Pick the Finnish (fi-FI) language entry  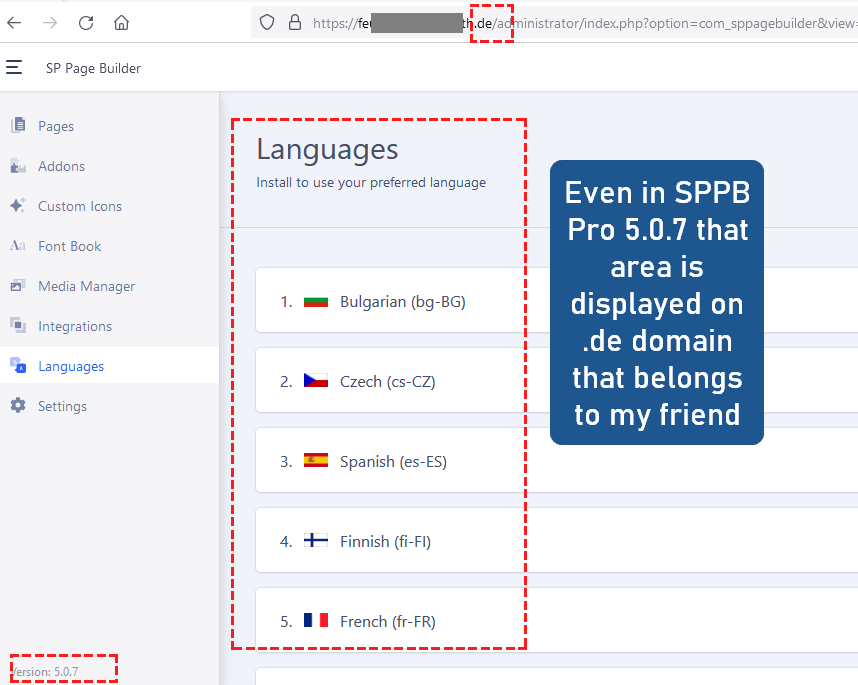pyautogui.click(x=385, y=541)
